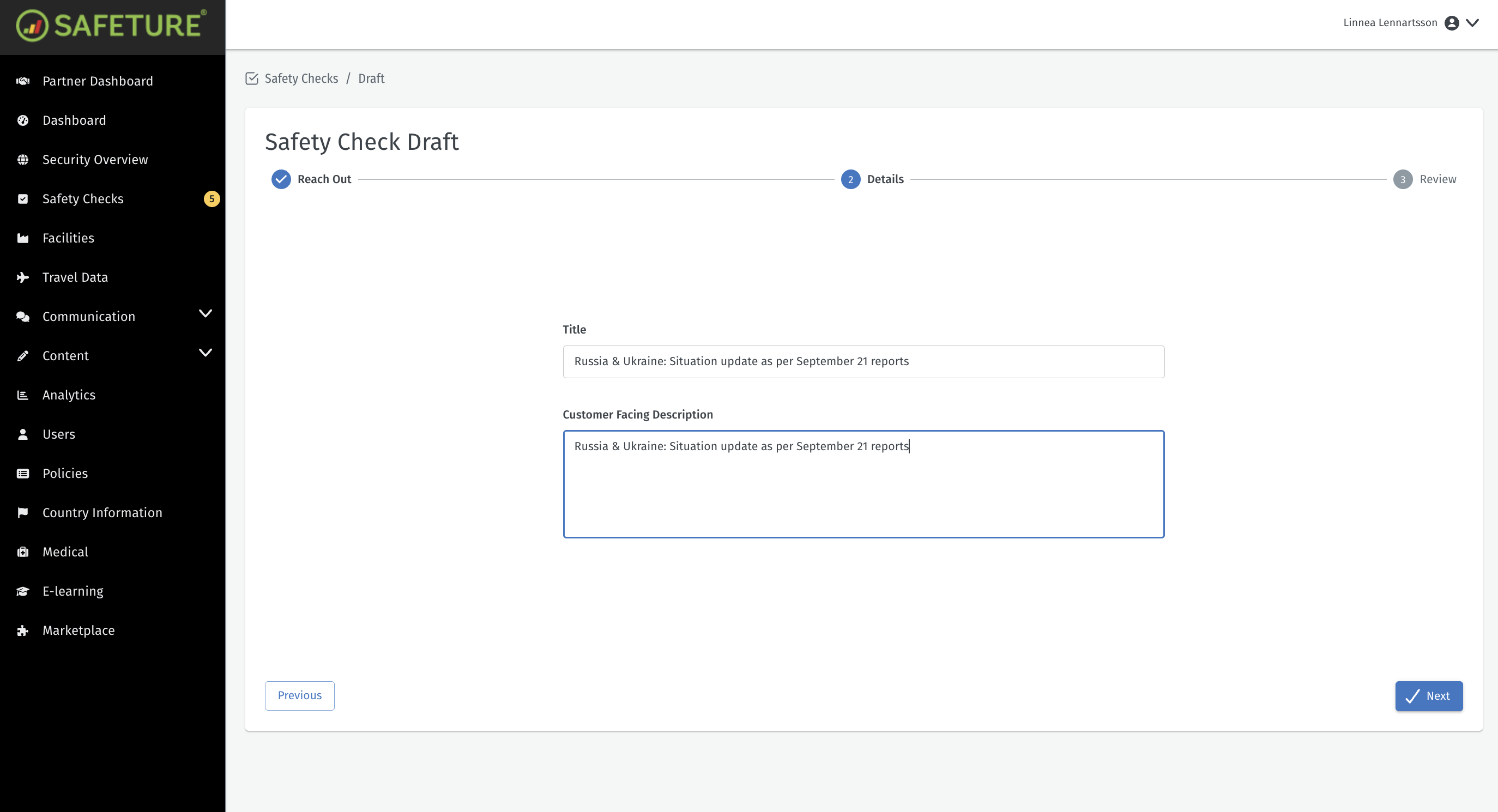Click the completed Reach Out step checkmark
Viewport: 1498px width, 812px height.
coord(281,179)
